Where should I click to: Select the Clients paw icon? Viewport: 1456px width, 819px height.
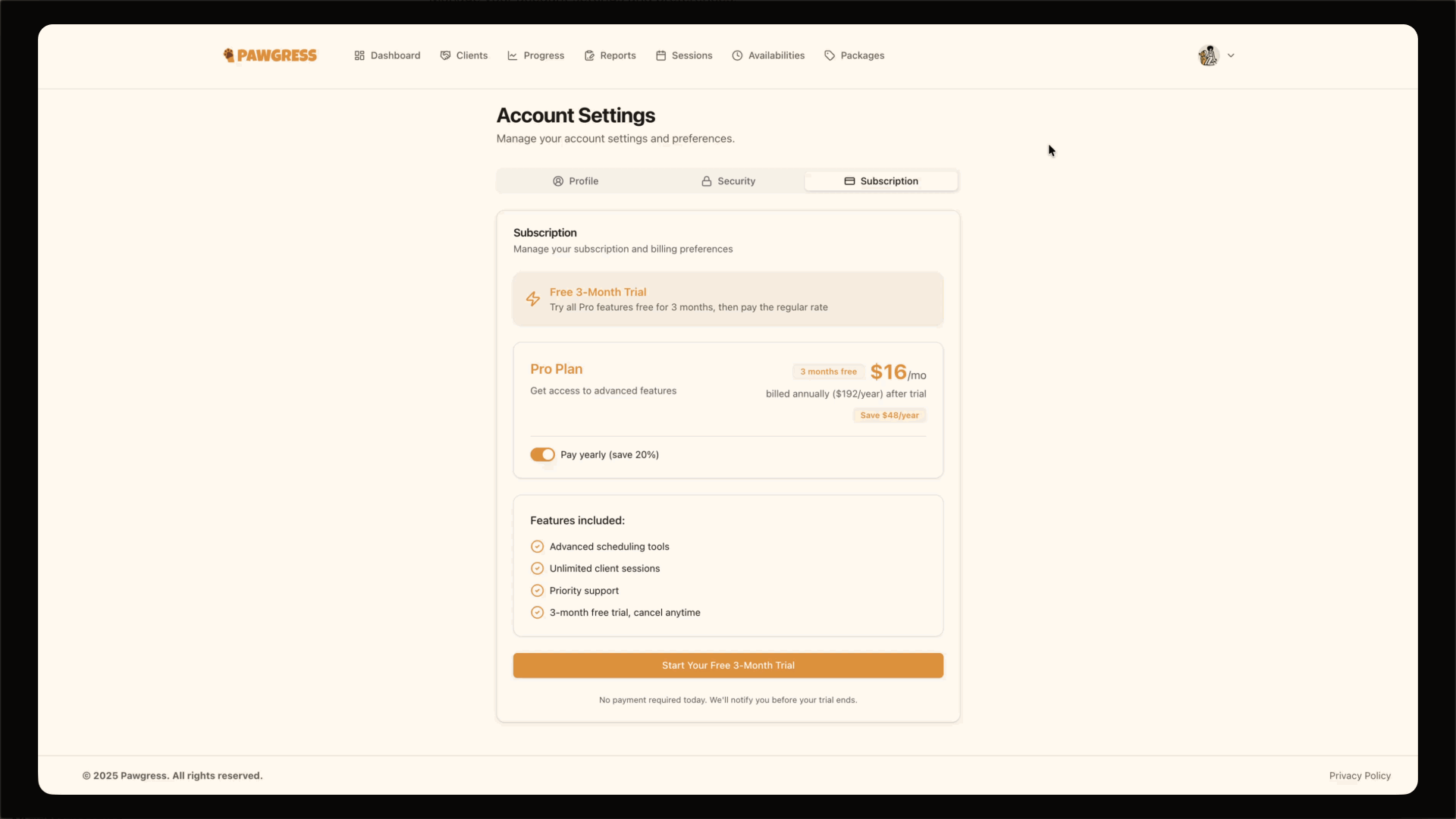coord(446,55)
